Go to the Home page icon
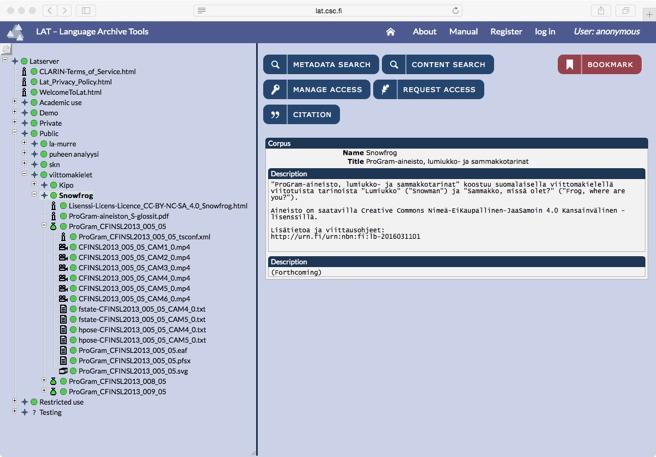This screenshot has height=457, width=656. coord(390,32)
